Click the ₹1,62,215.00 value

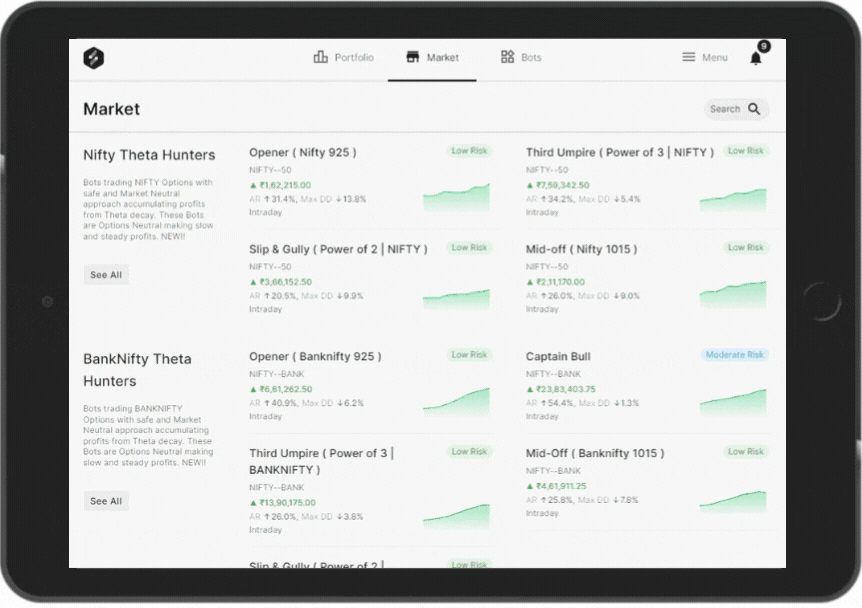[x=285, y=185]
